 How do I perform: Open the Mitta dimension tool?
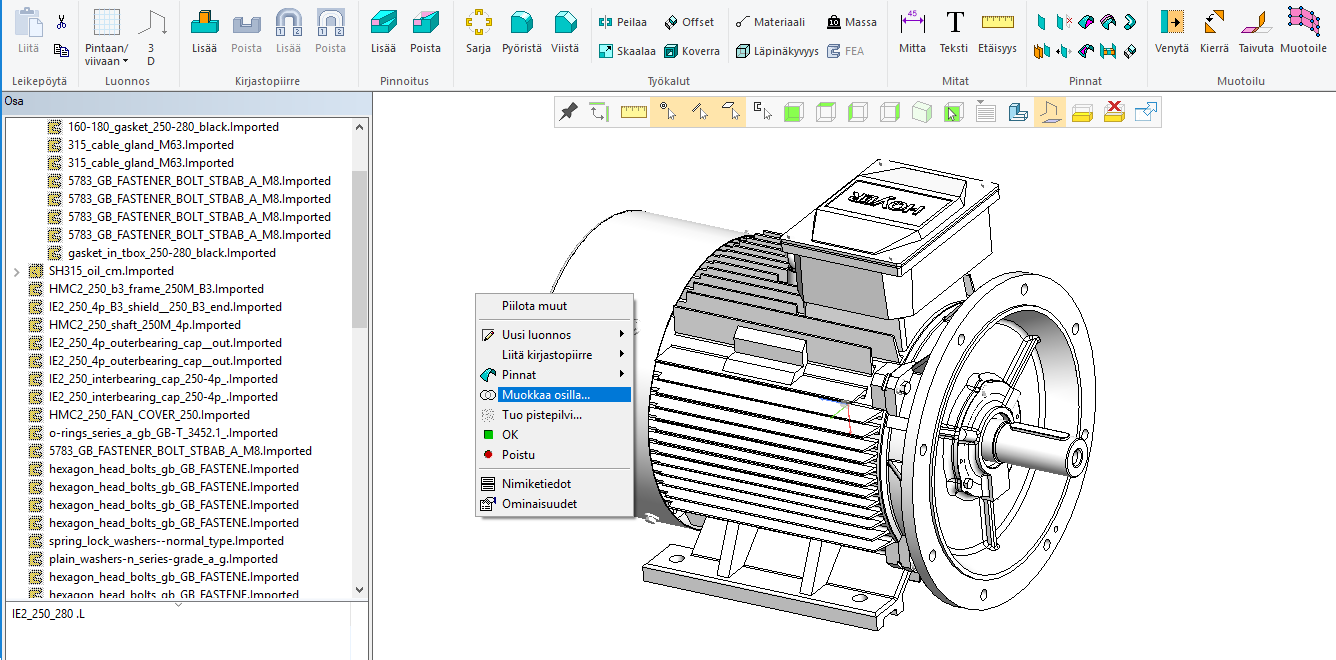912,31
